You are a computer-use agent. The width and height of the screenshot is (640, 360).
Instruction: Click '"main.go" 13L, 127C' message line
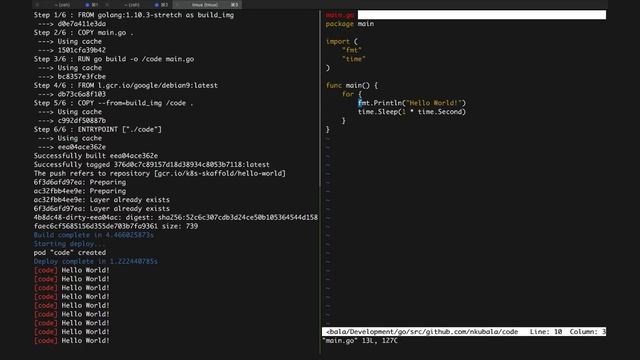coord(360,340)
